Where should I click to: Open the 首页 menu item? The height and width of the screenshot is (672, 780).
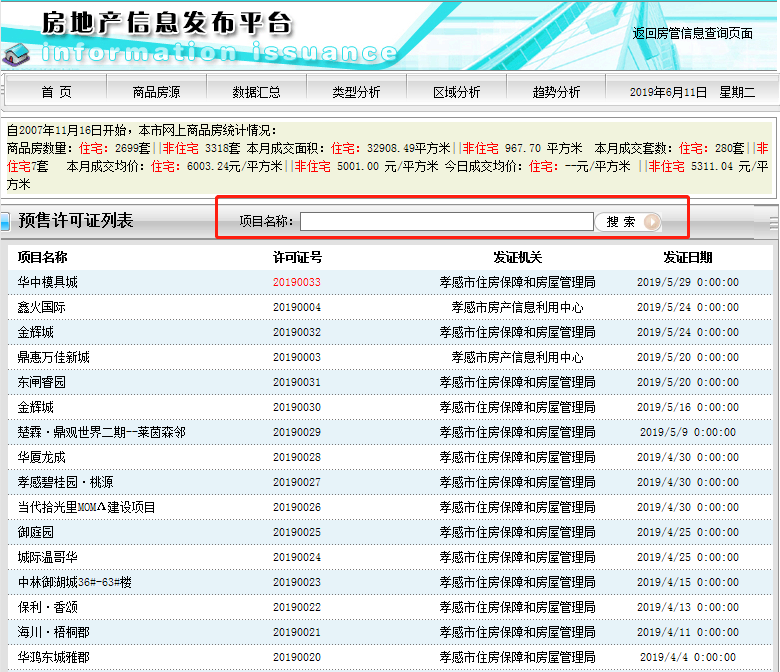tap(56, 92)
